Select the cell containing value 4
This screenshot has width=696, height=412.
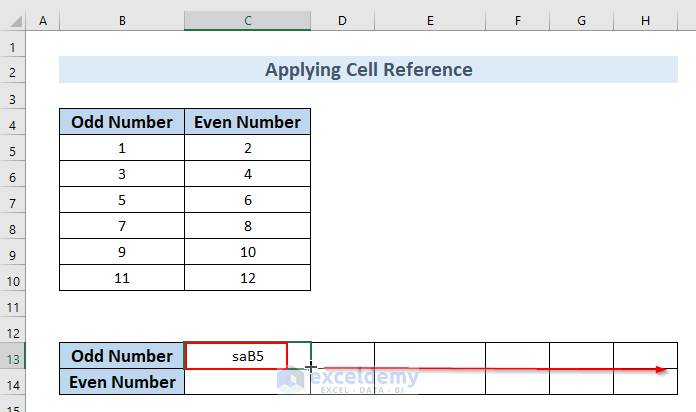247,174
